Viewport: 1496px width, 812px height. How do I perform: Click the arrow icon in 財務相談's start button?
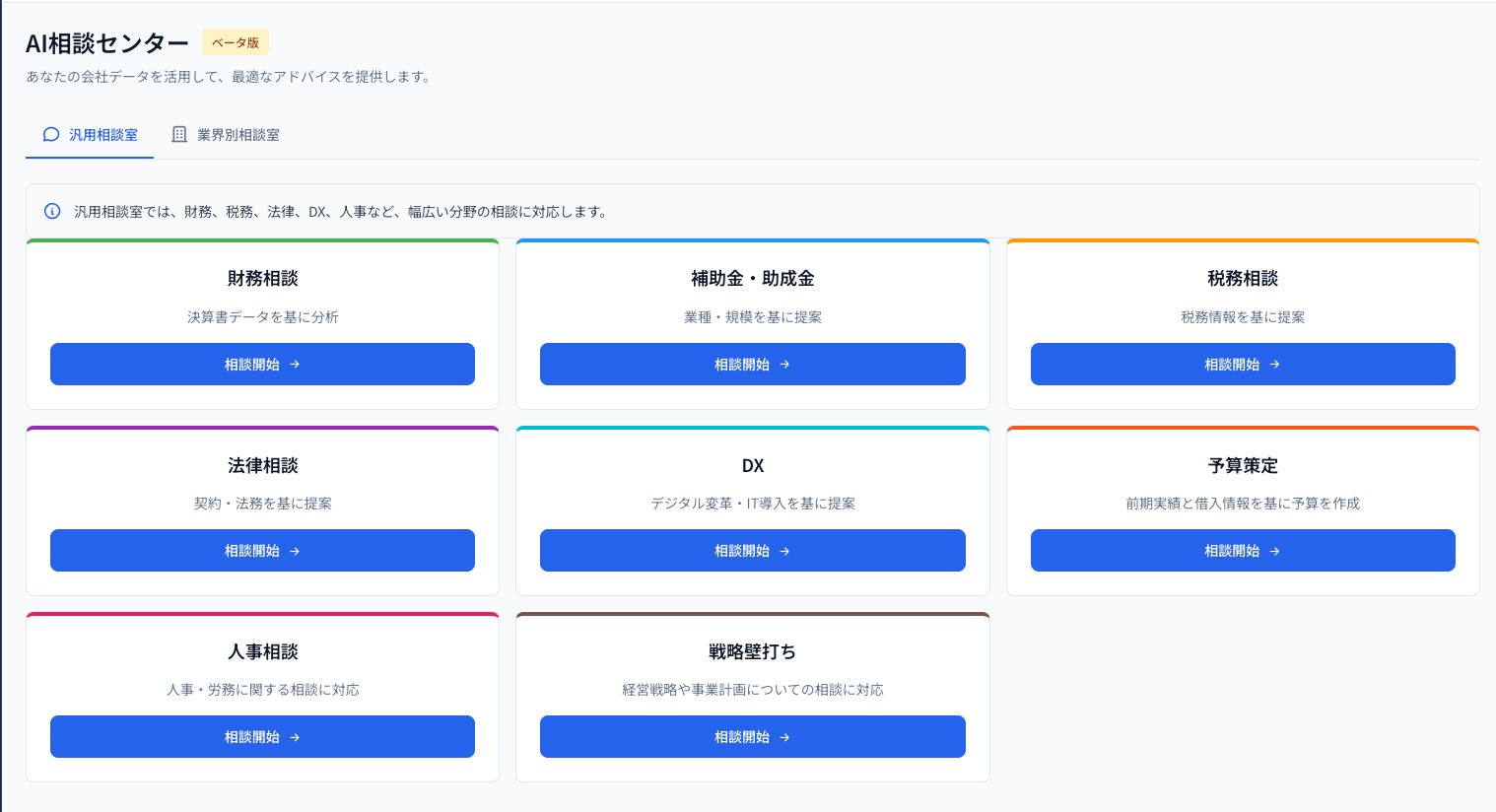(296, 364)
